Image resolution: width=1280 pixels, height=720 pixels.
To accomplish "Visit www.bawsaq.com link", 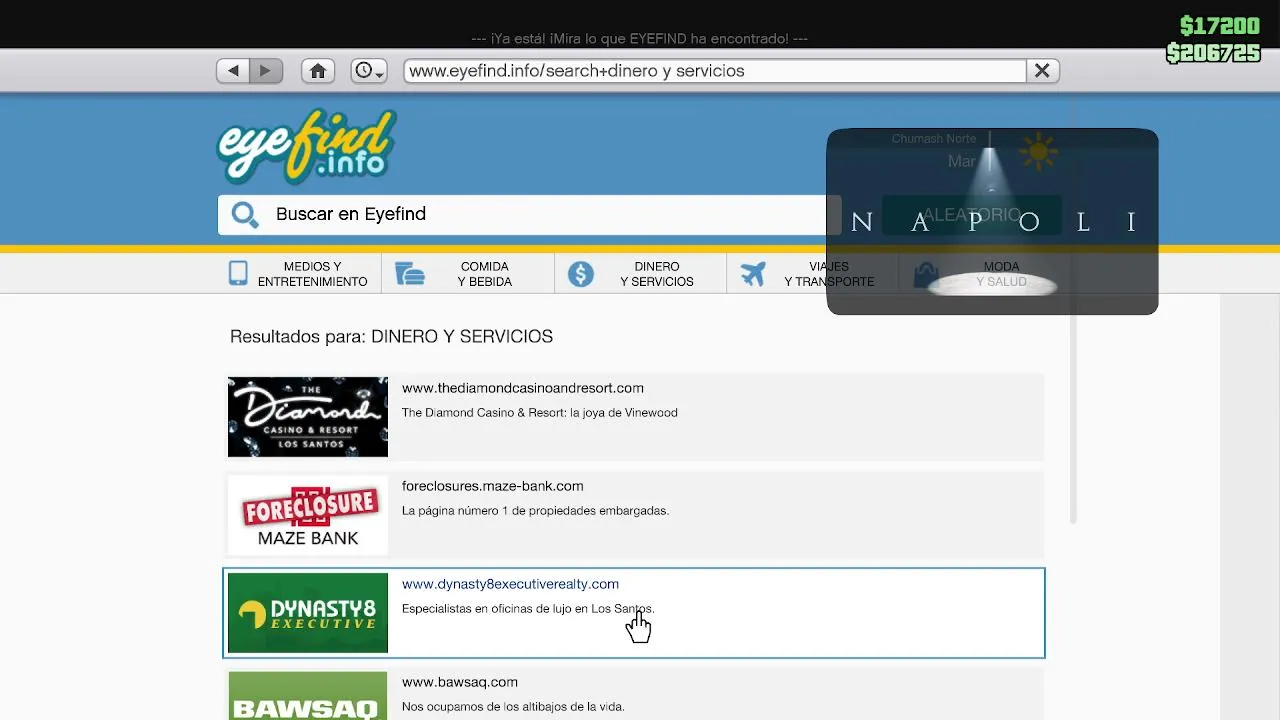I will click(460, 682).
